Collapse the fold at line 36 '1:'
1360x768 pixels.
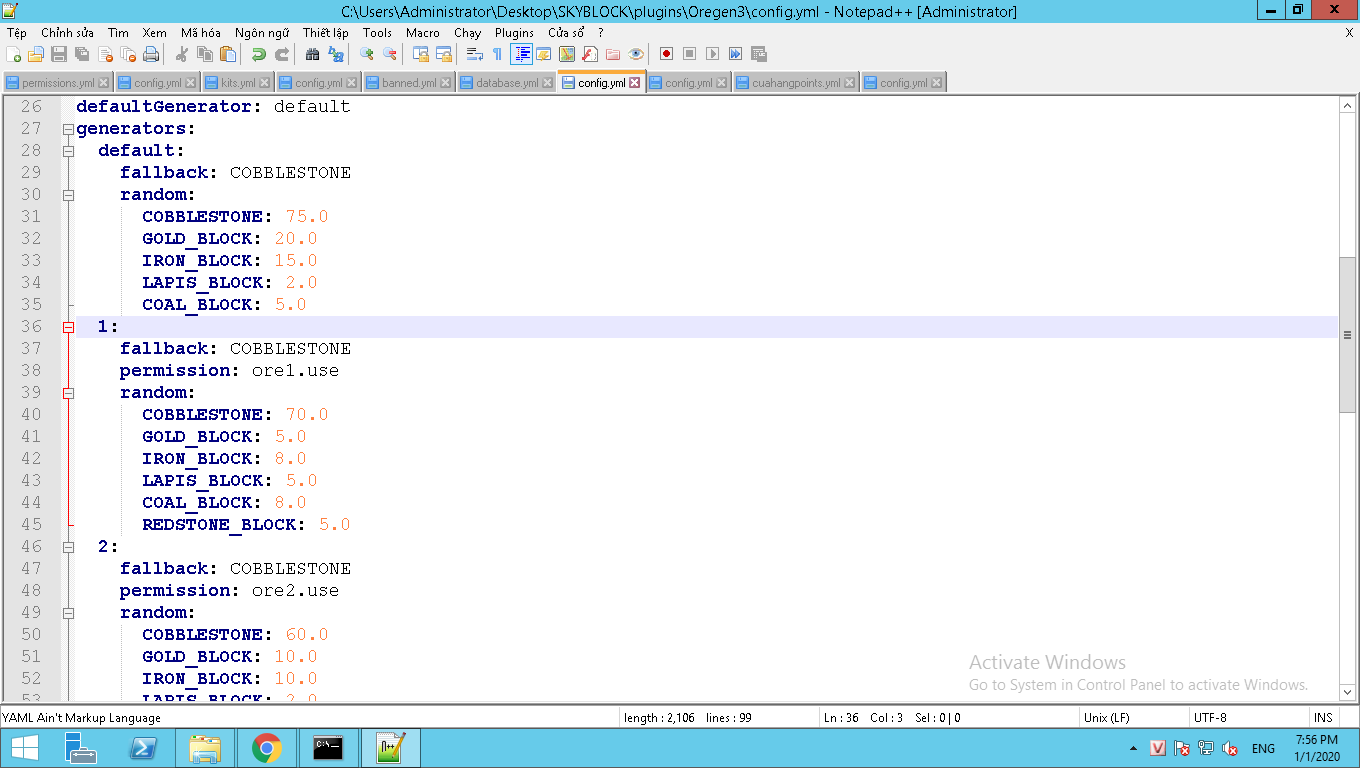coord(68,327)
